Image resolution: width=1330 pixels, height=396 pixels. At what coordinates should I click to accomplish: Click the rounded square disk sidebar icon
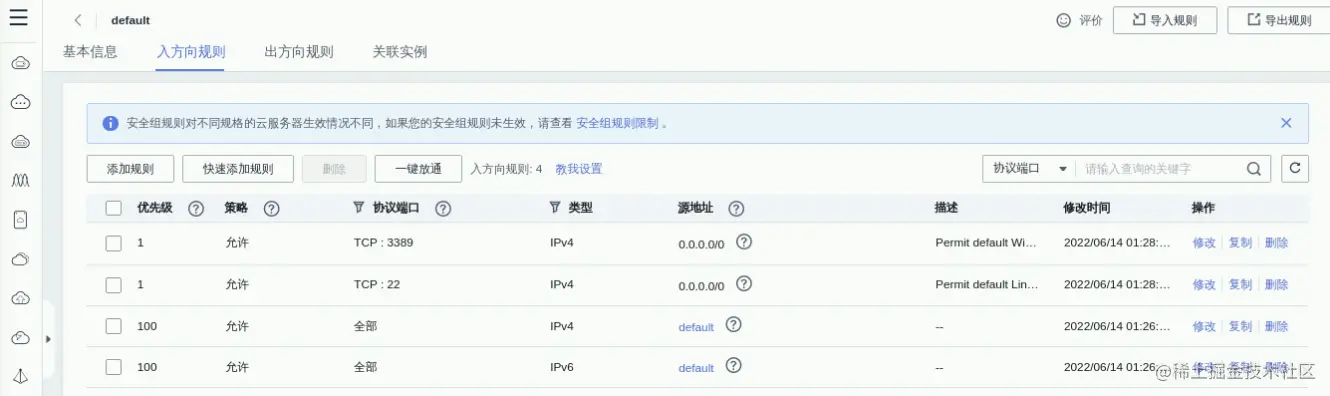pyautogui.click(x=20, y=219)
